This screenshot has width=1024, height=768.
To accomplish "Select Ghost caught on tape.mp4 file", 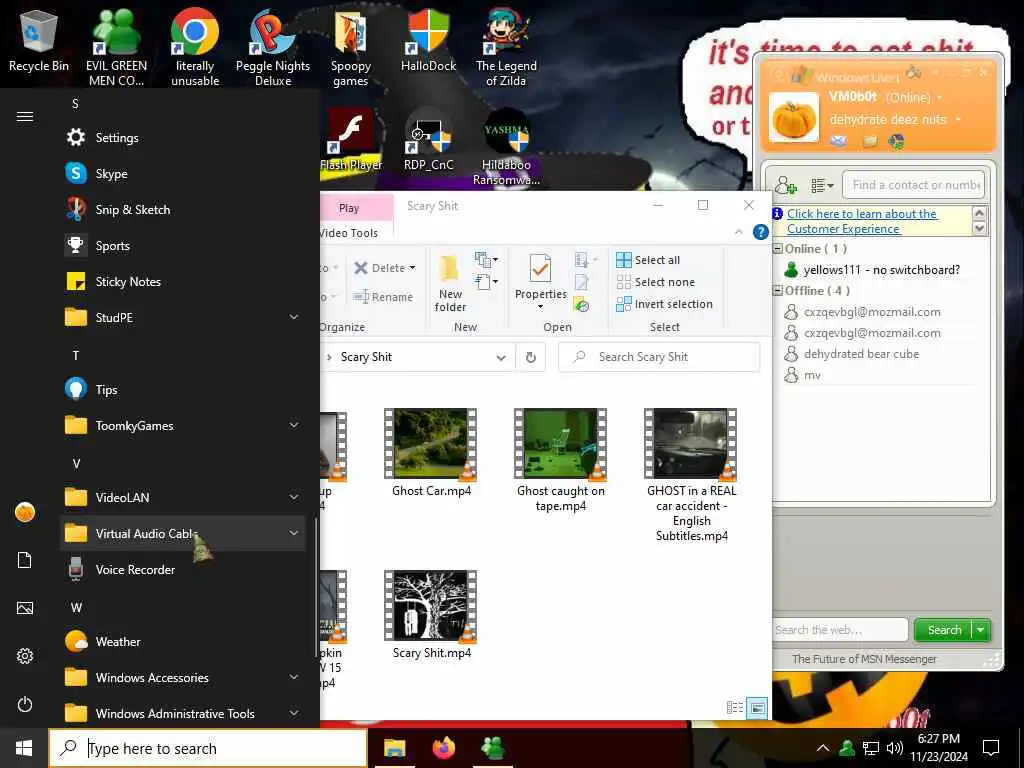I will [560, 460].
